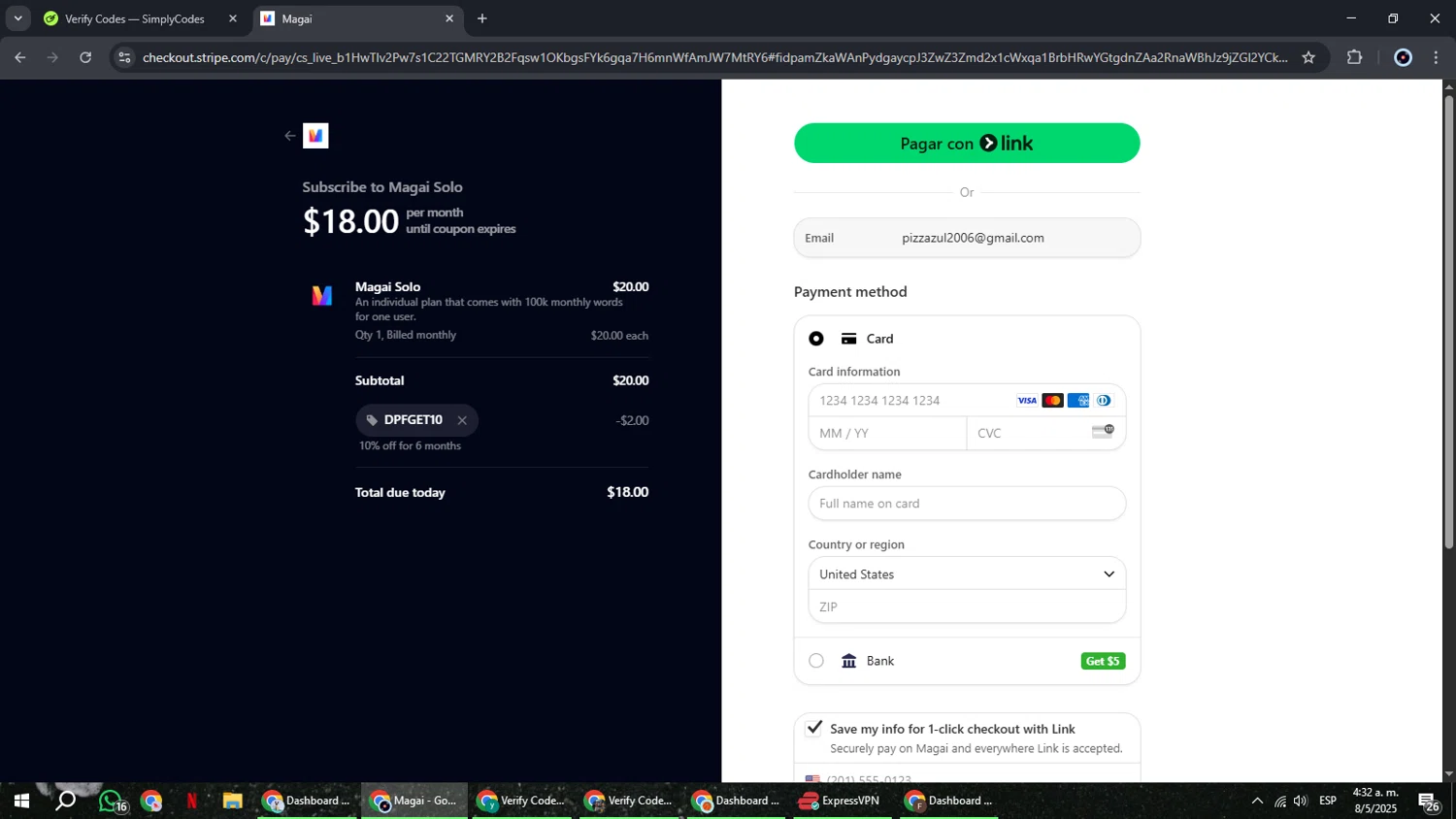Click the browser back button
1456x819 pixels.
[x=20, y=57]
